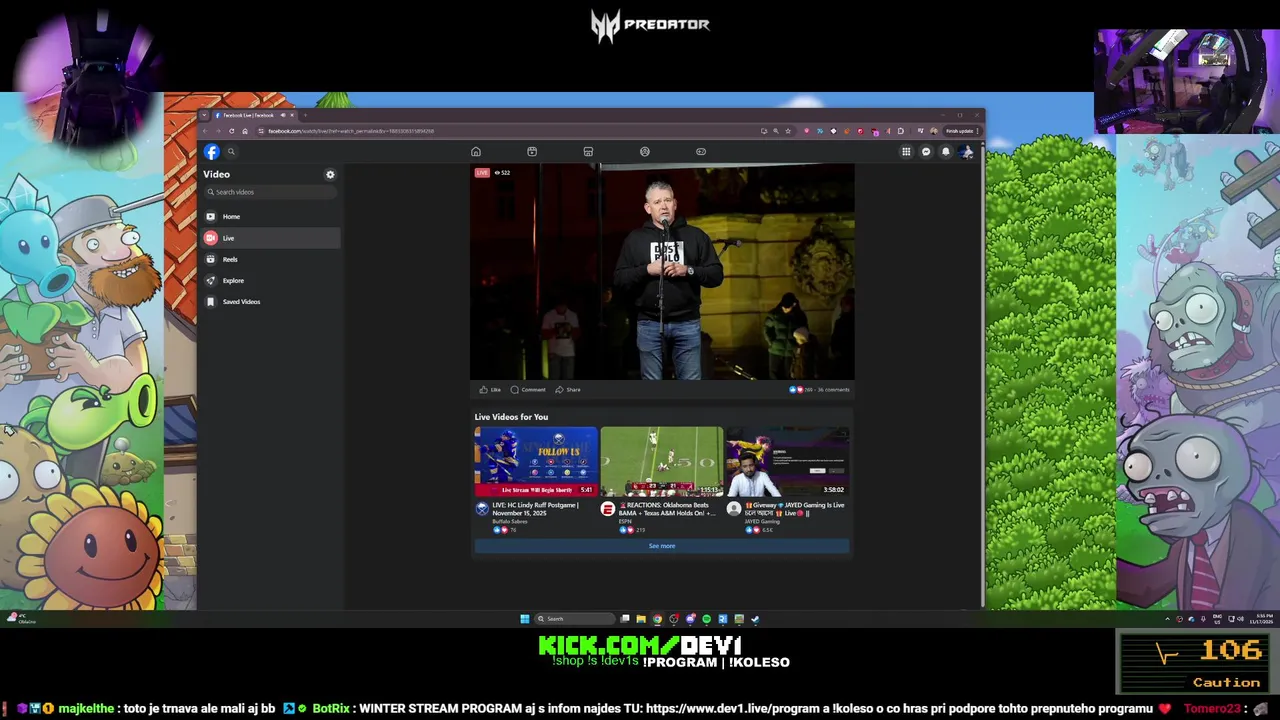Open the Facebook apps menu grid
Viewport: 1280px width, 720px height.
pos(906,152)
